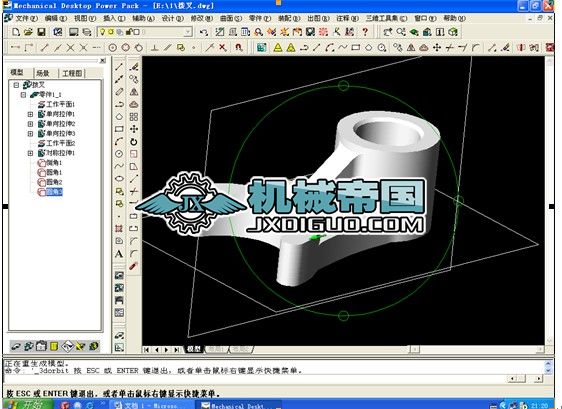Click the Move tool in modify toolbar
The width and height of the screenshot is (562, 409).
pyautogui.click(x=134, y=129)
